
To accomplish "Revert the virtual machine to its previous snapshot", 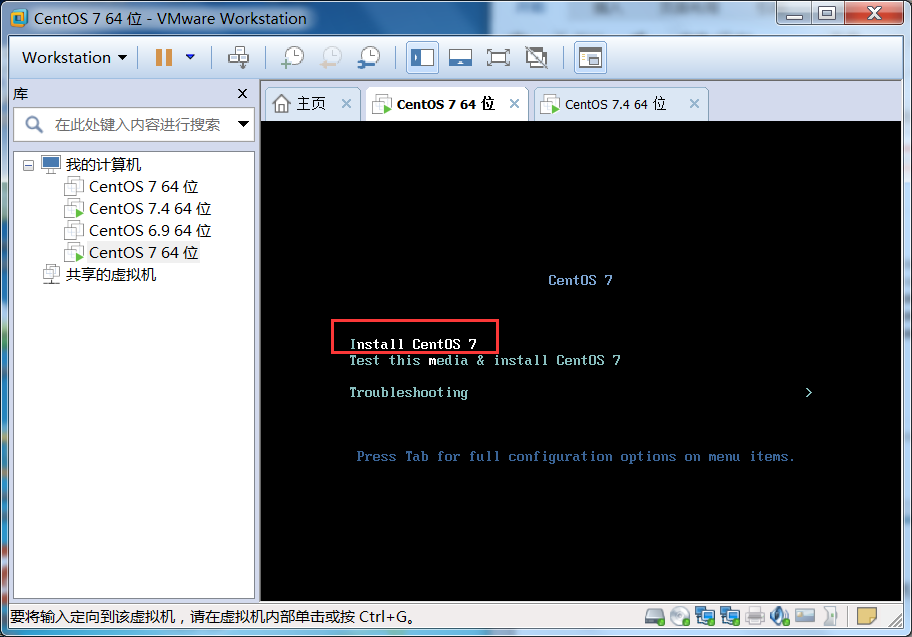I will click(331, 57).
